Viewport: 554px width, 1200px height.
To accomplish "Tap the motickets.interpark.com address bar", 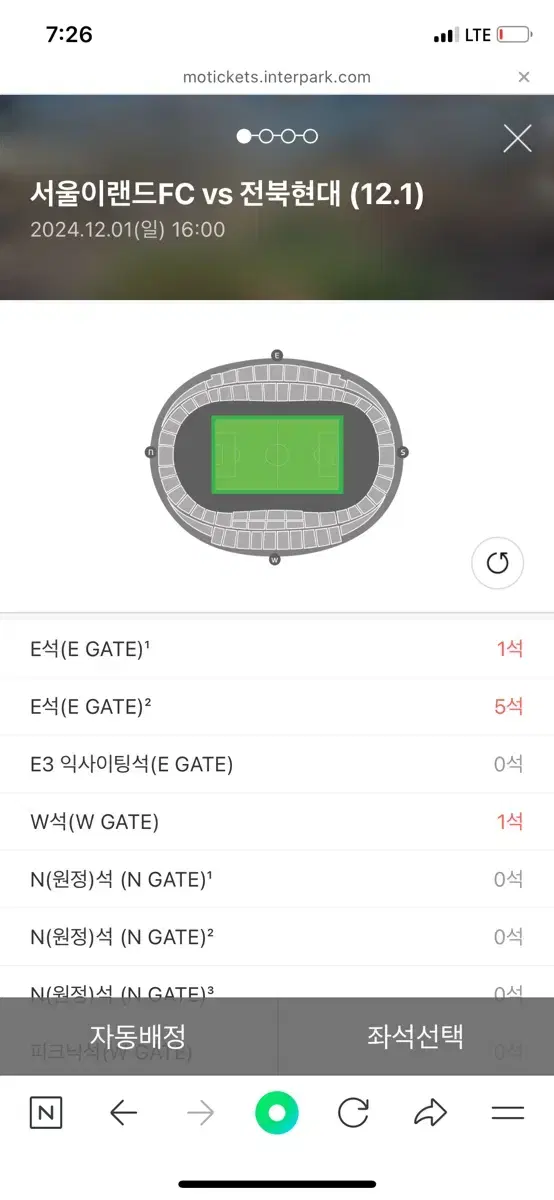I will tap(277, 77).
